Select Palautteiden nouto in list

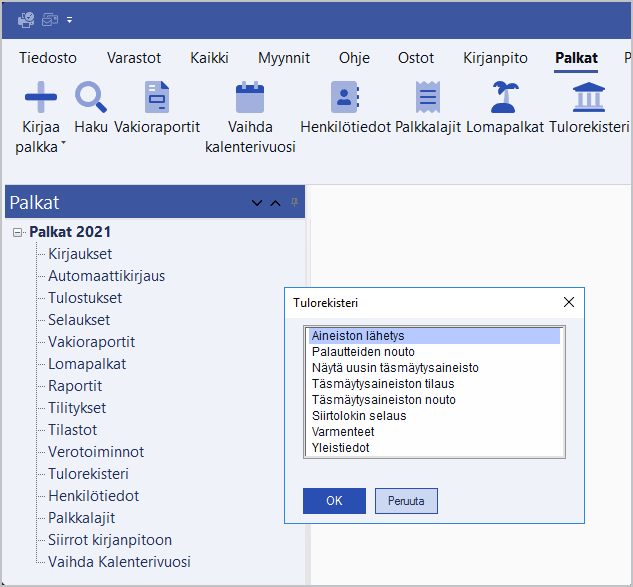pos(362,352)
